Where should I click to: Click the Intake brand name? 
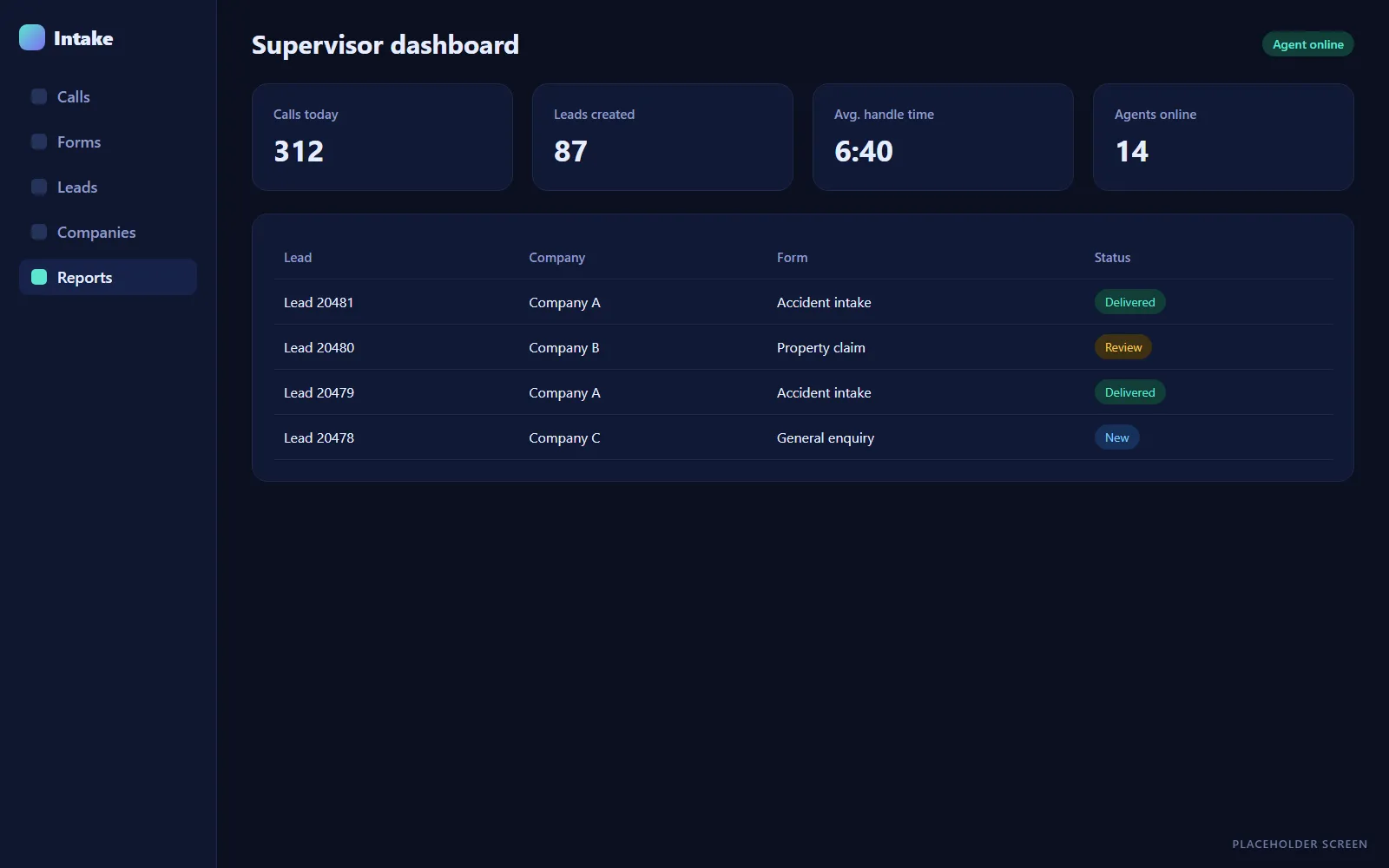click(83, 38)
